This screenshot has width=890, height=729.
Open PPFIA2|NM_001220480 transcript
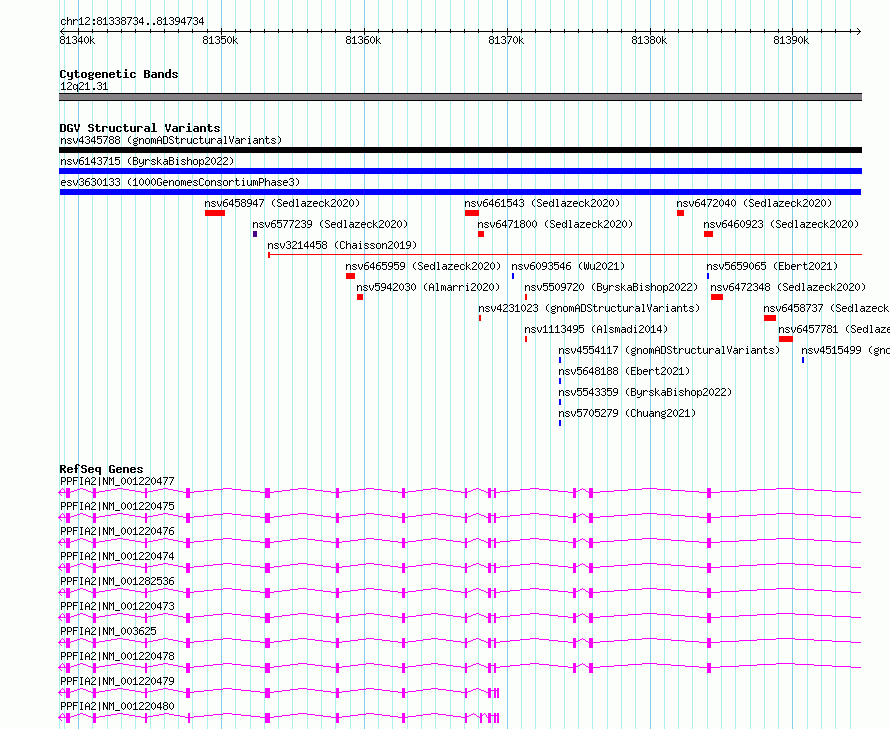click(x=279, y=718)
